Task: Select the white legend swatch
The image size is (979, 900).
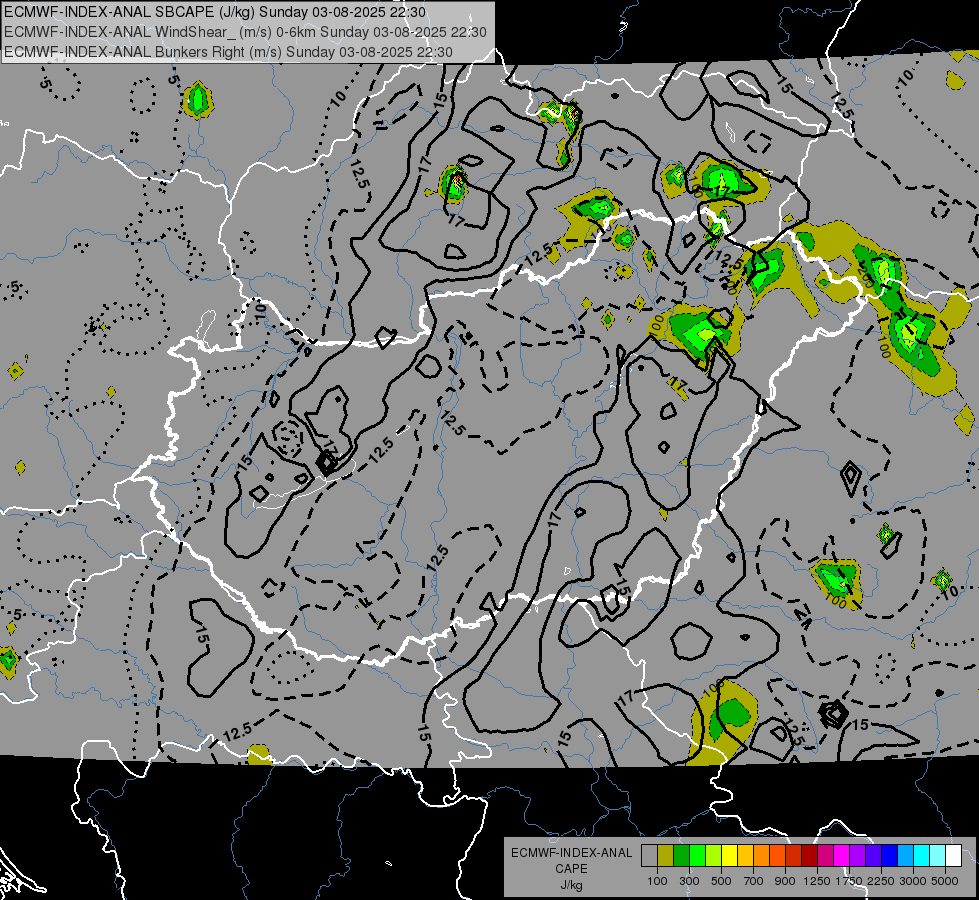Action: coord(953,856)
